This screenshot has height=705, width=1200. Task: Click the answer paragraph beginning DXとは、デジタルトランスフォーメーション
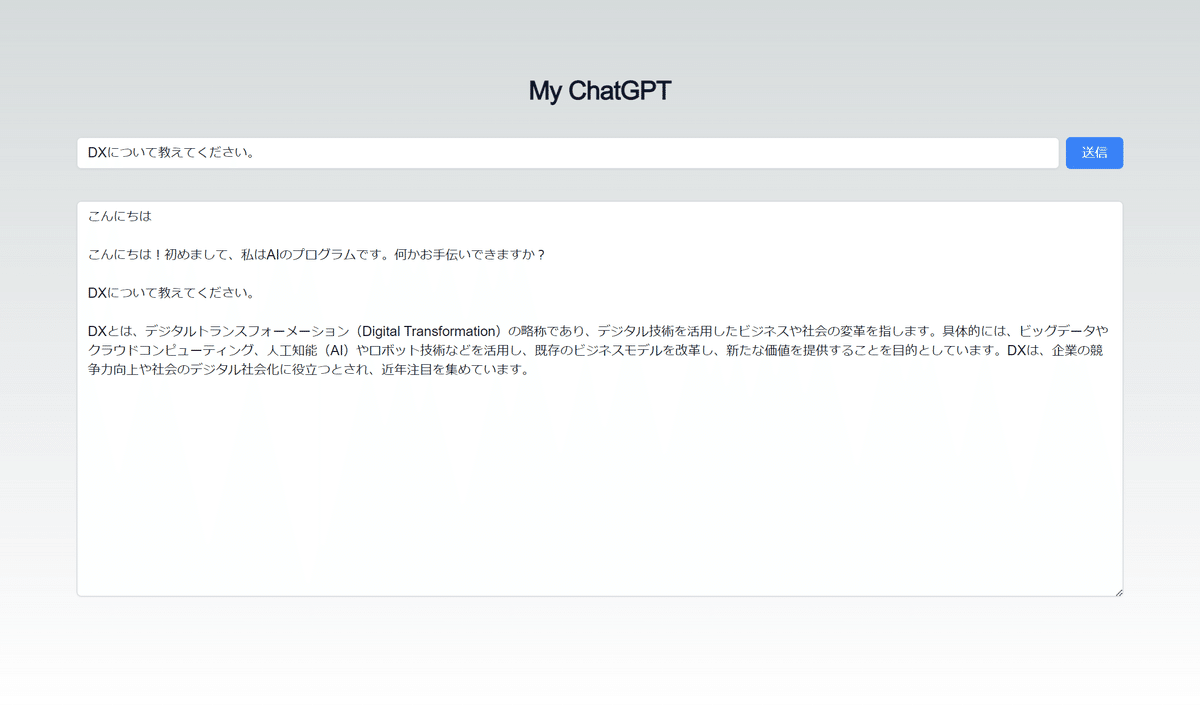tap(598, 350)
